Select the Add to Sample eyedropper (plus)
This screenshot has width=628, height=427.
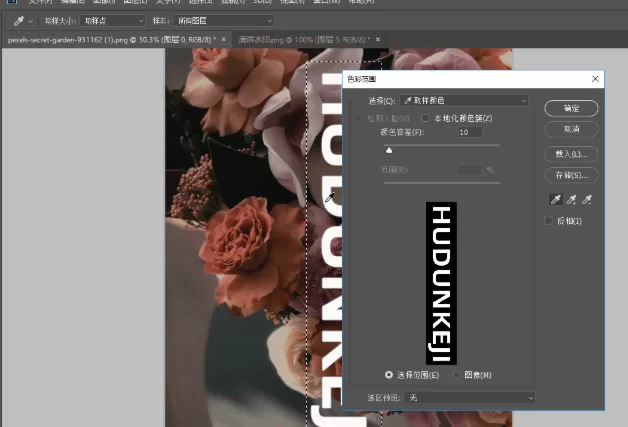pos(572,199)
